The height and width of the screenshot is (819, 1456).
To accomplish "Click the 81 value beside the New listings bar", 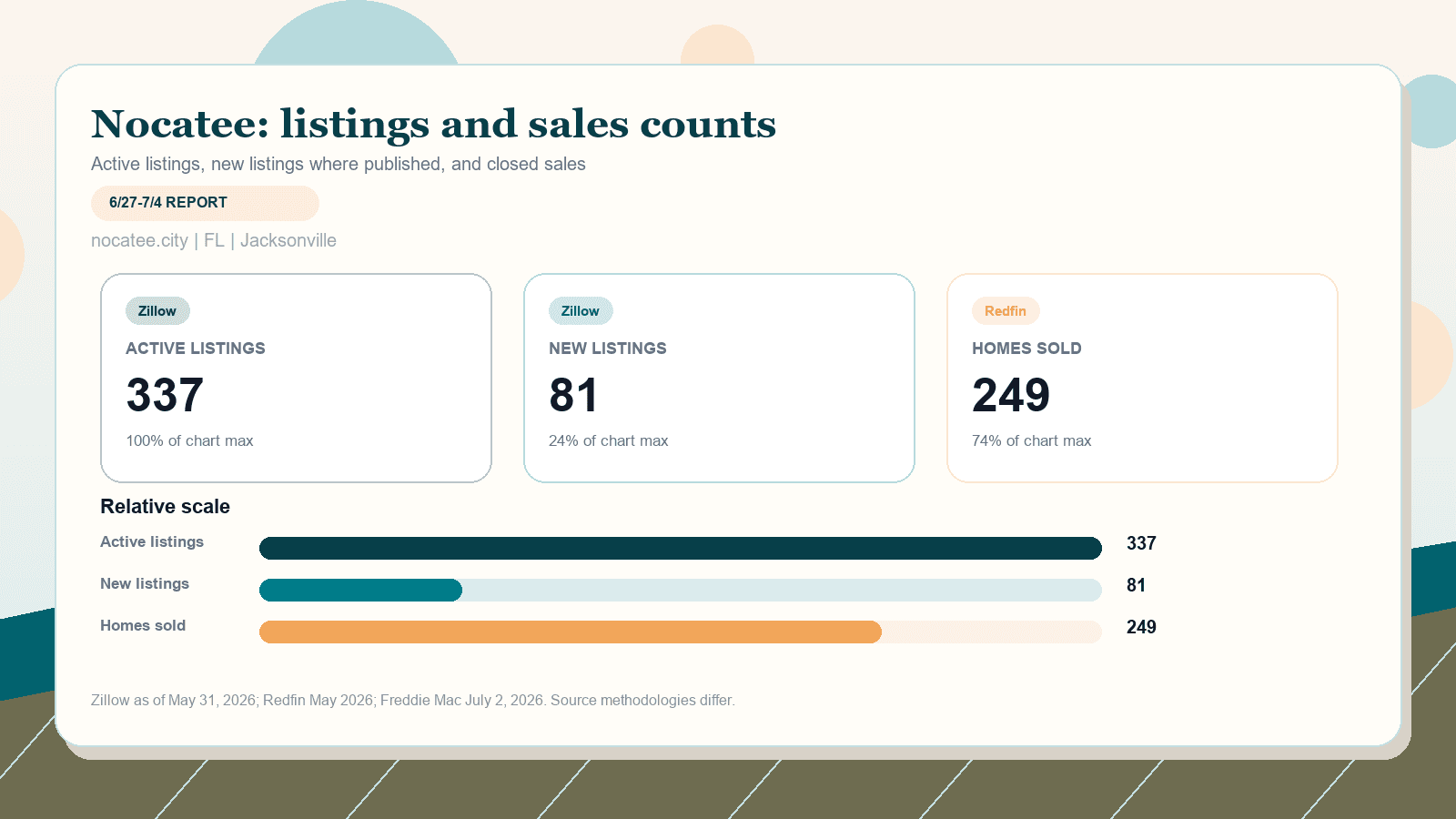I will coord(1136,585).
